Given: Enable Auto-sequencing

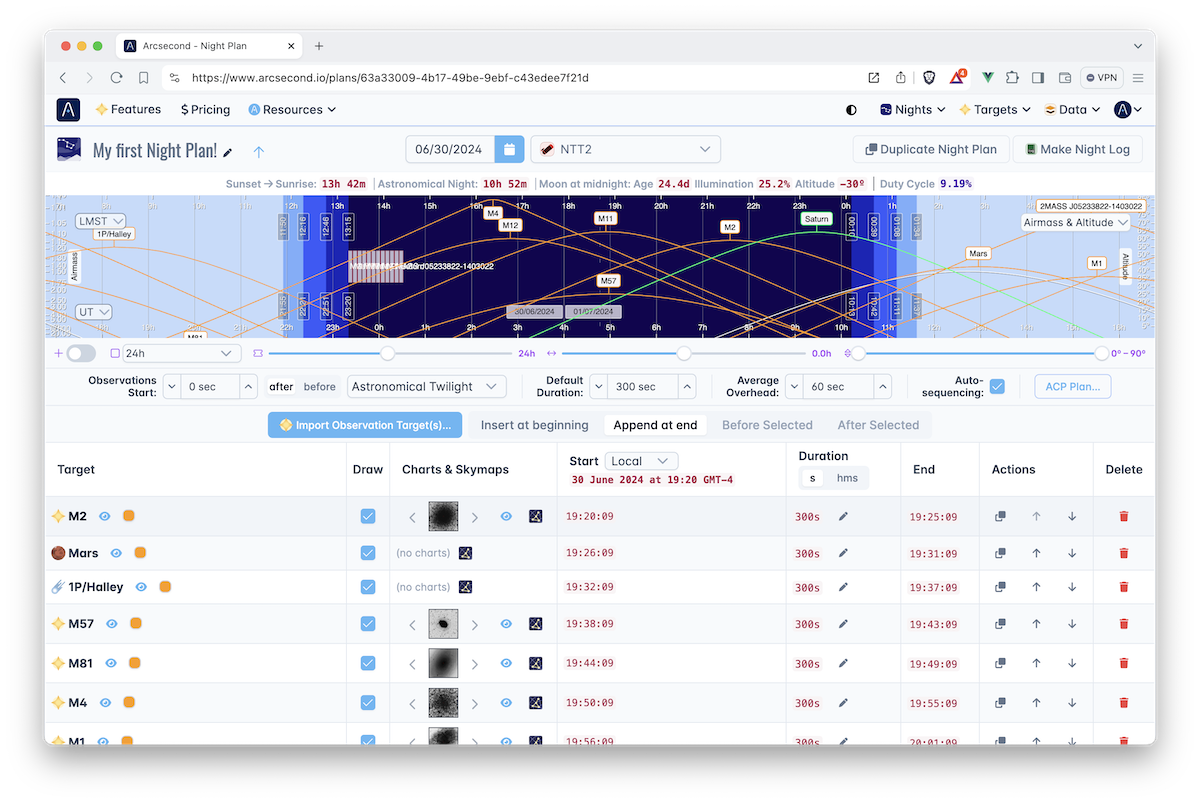Looking at the screenshot, I should click(996, 386).
